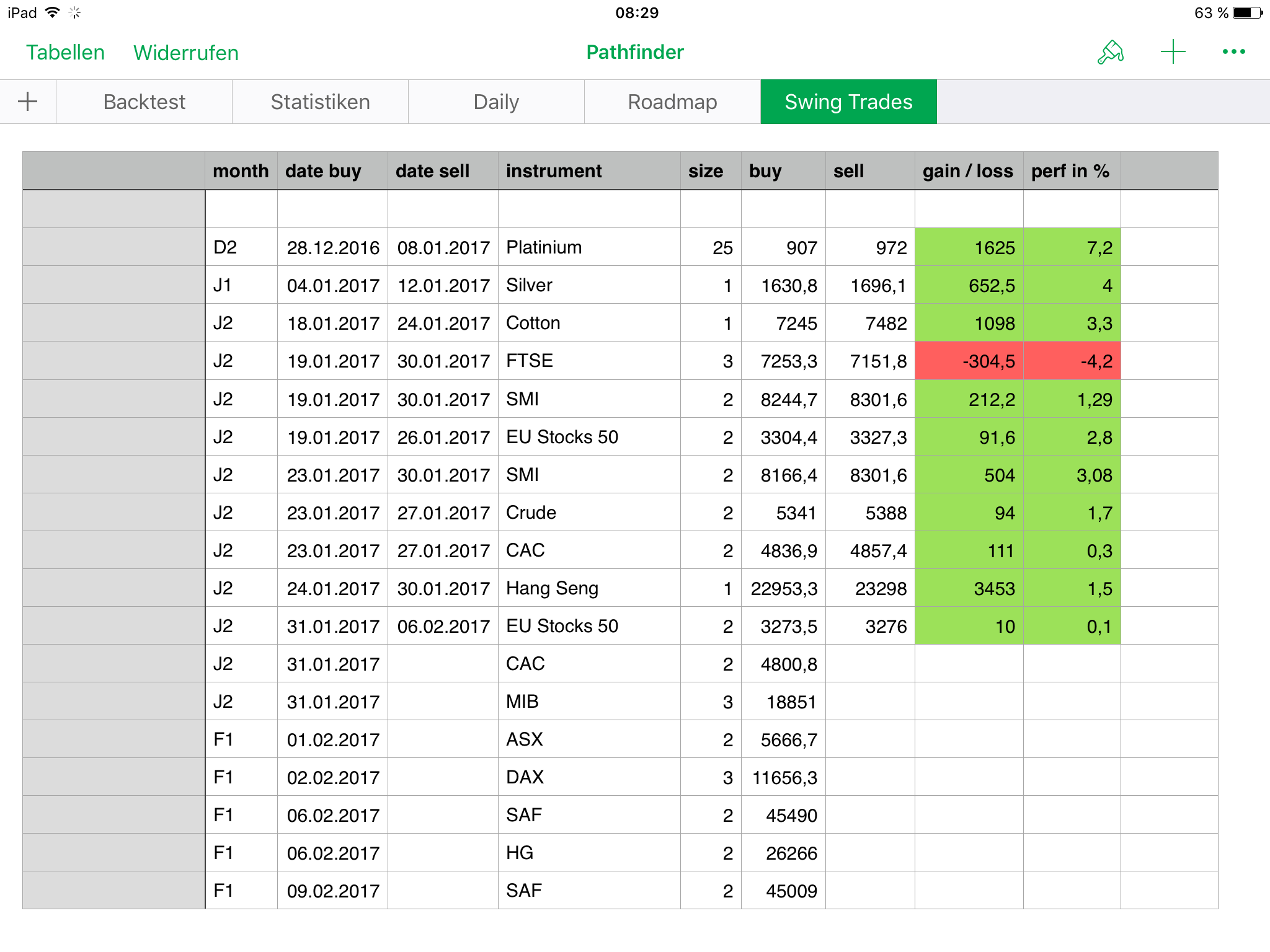The image size is (1270, 952).
Task: Tap the Pathfinder document title
Action: [x=635, y=52]
